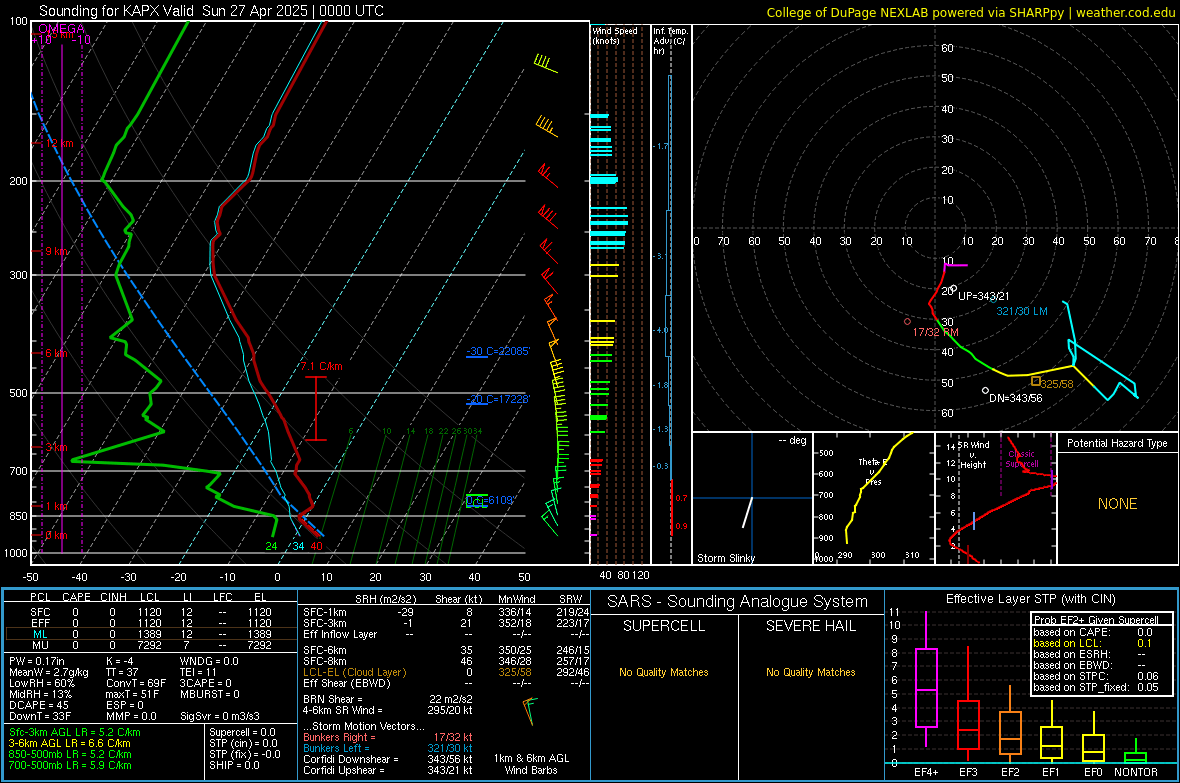Screen dimensions: 1180x783
Task: Select the SFC parcel row
Action: coord(150,612)
